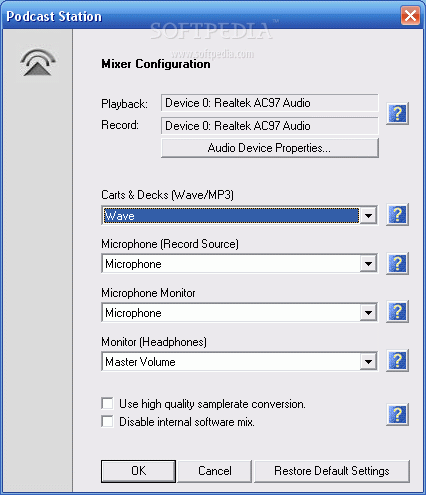Click the Podcast Station logo icon
Image resolution: width=426 pixels, height=495 pixels.
[37, 63]
